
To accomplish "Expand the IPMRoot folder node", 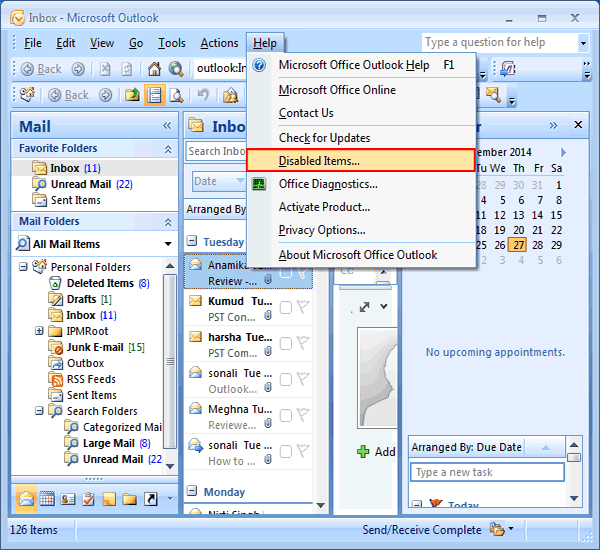I will click(39, 331).
